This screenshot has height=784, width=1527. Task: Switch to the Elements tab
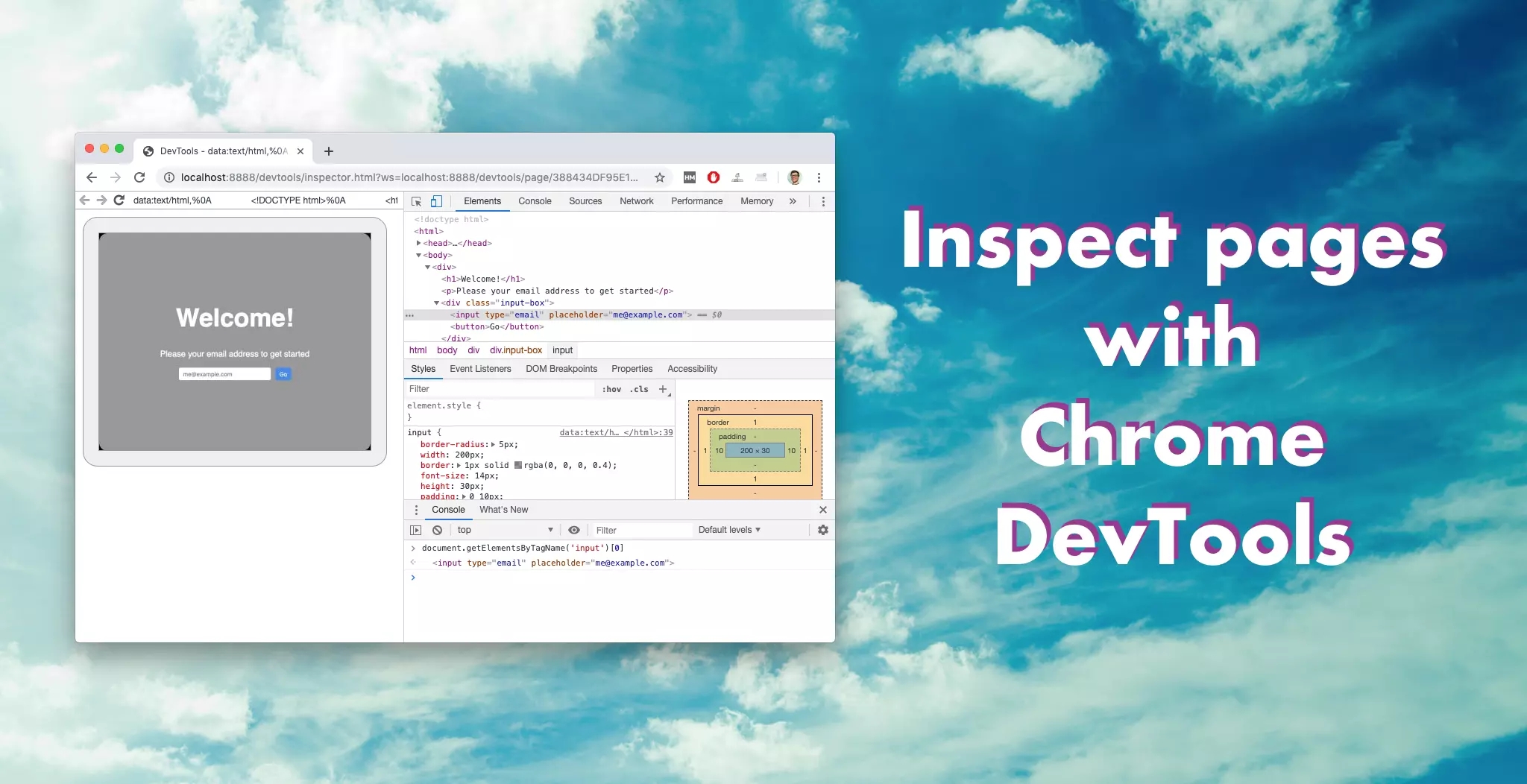tap(482, 201)
